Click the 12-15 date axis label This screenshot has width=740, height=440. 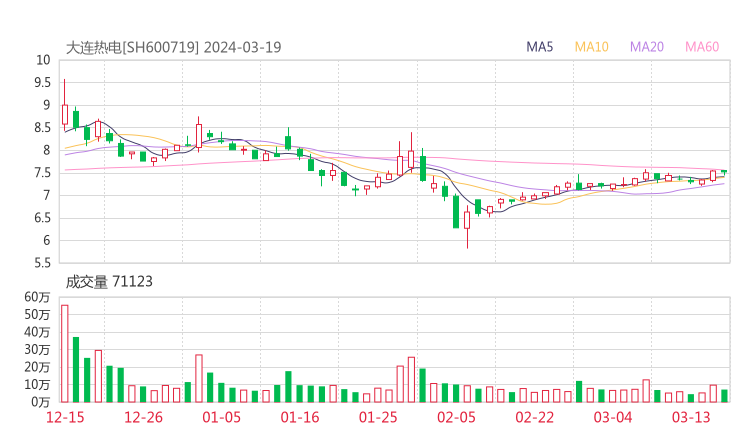click(65, 417)
